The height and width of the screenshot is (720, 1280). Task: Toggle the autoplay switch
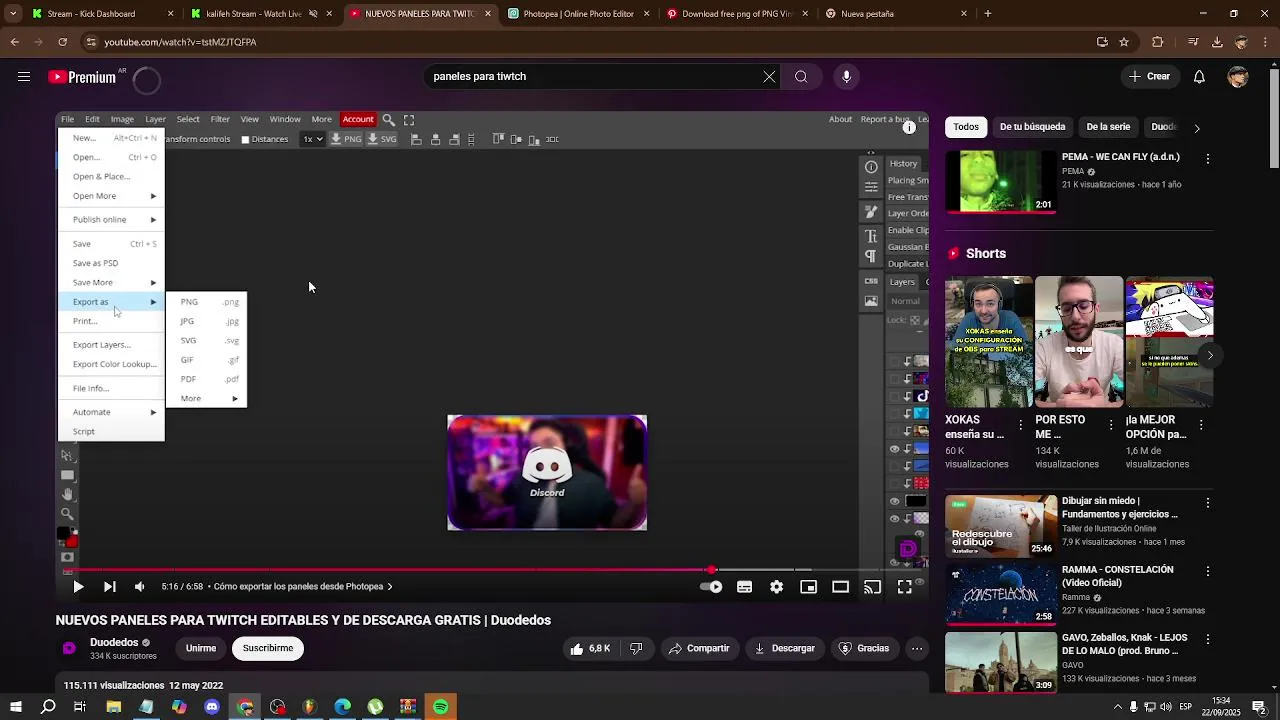[711, 587]
